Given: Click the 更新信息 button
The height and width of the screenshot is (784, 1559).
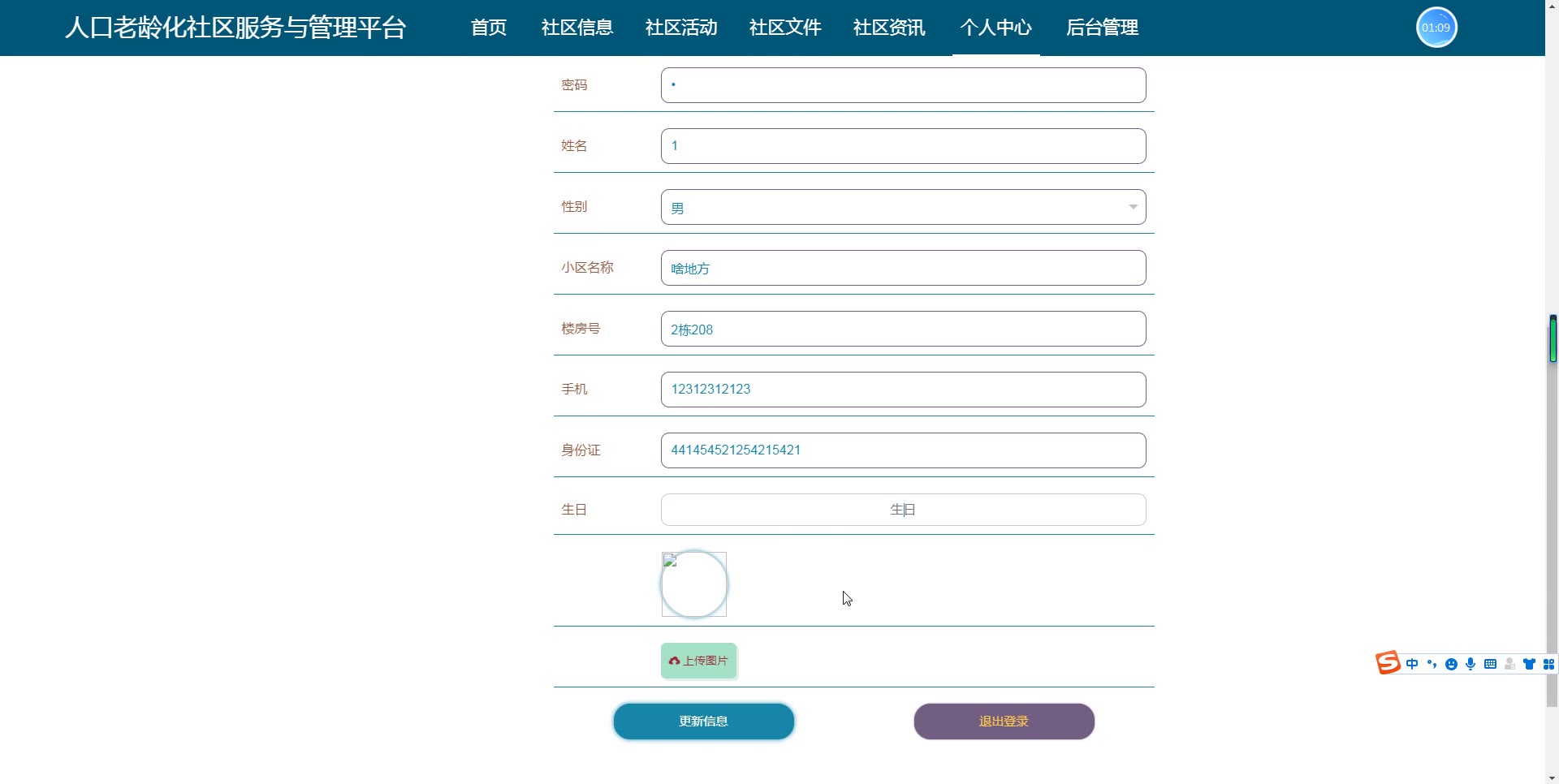Looking at the screenshot, I should [x=703, y=721].
